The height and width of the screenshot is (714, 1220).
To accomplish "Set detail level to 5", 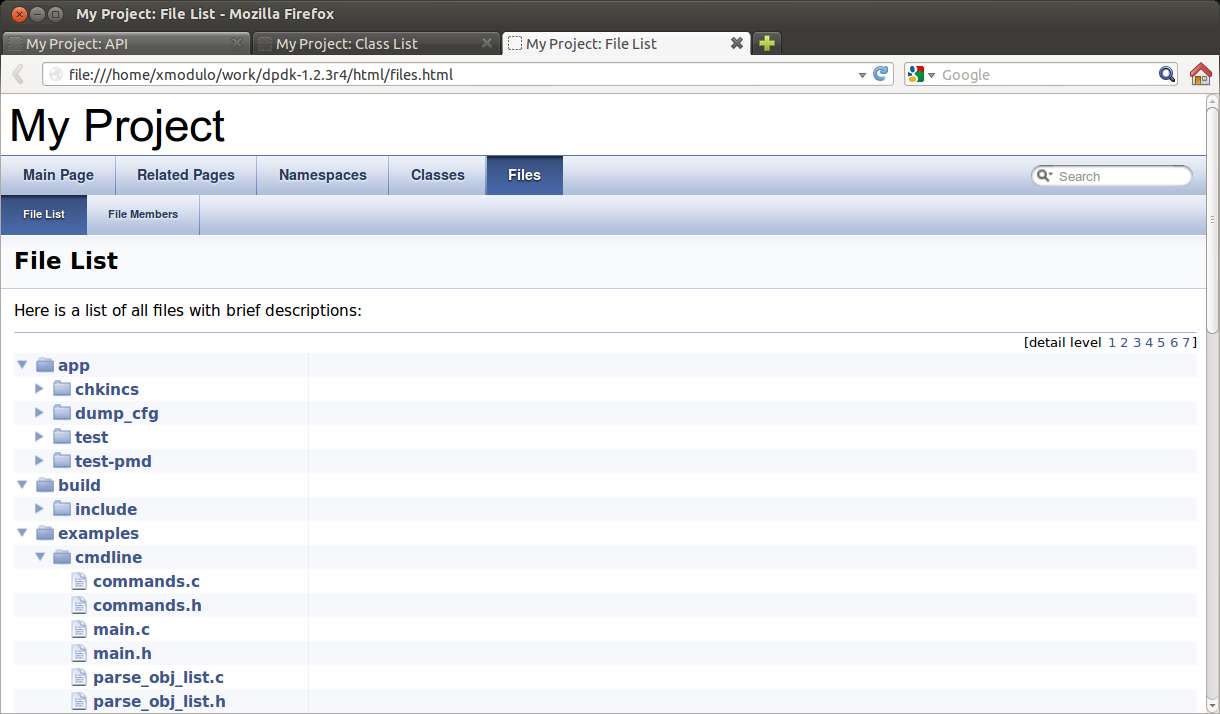I will point(1162,342).
